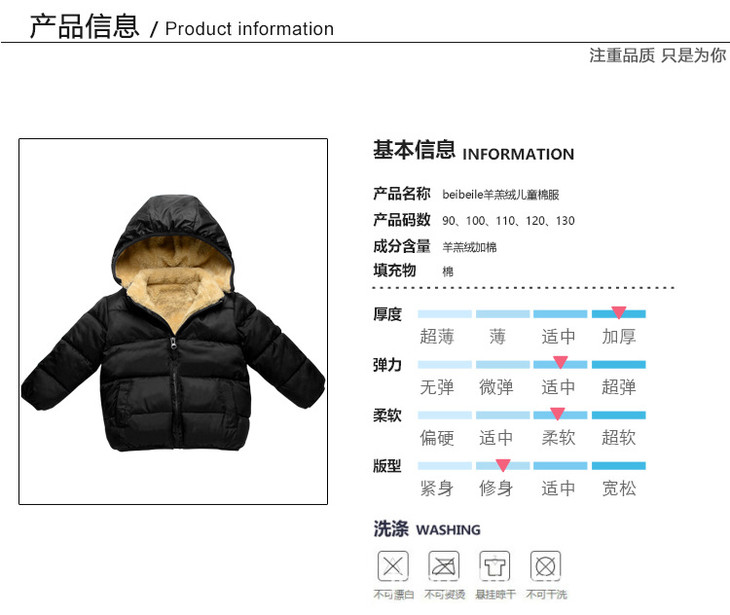Click the no dry-clean circle icon
The width and height of the screenshot is (730, 615).
coord(545,566)
